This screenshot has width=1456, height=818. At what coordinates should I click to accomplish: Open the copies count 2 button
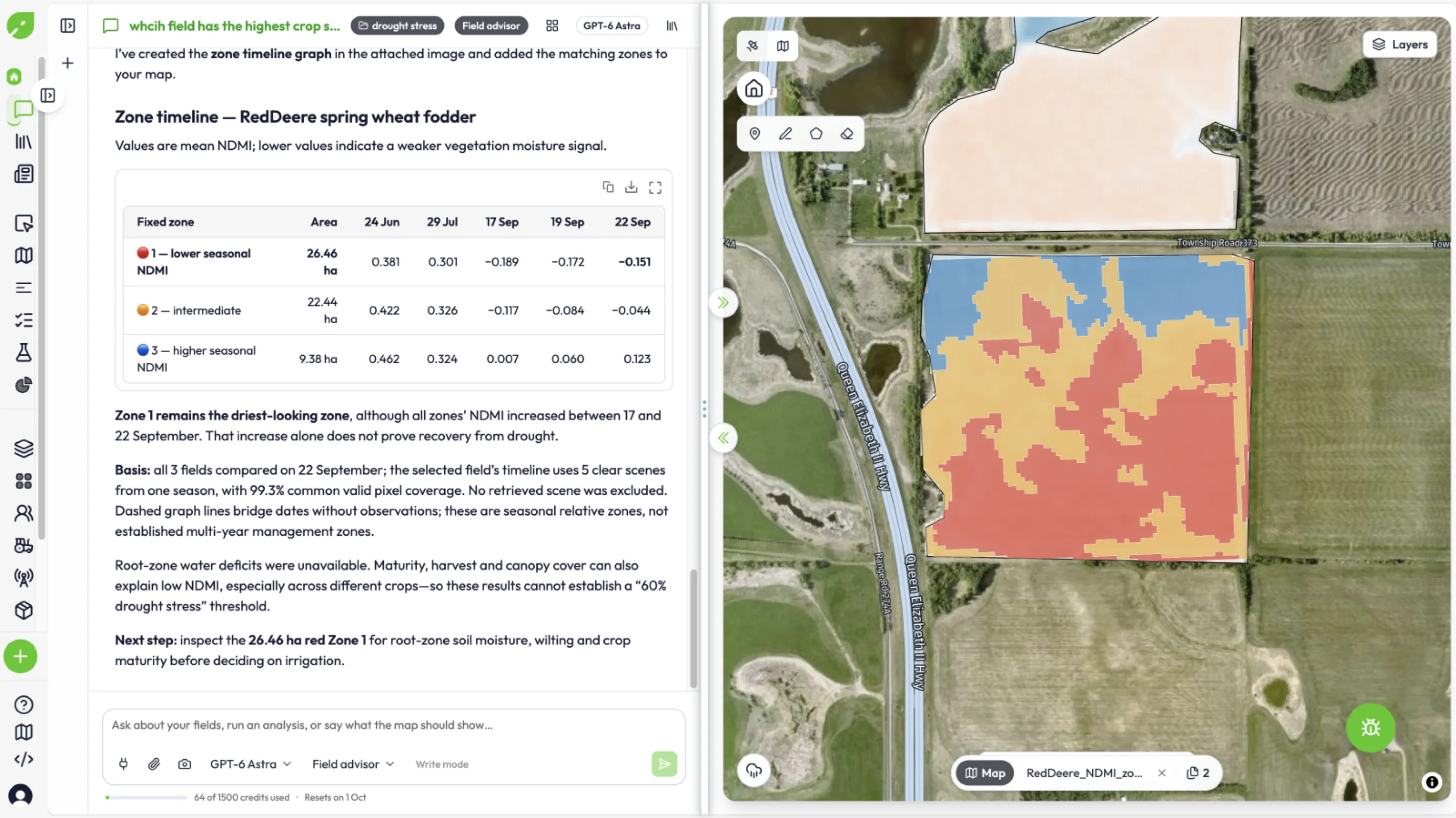pyautogui.click(x=1198, y=773)
